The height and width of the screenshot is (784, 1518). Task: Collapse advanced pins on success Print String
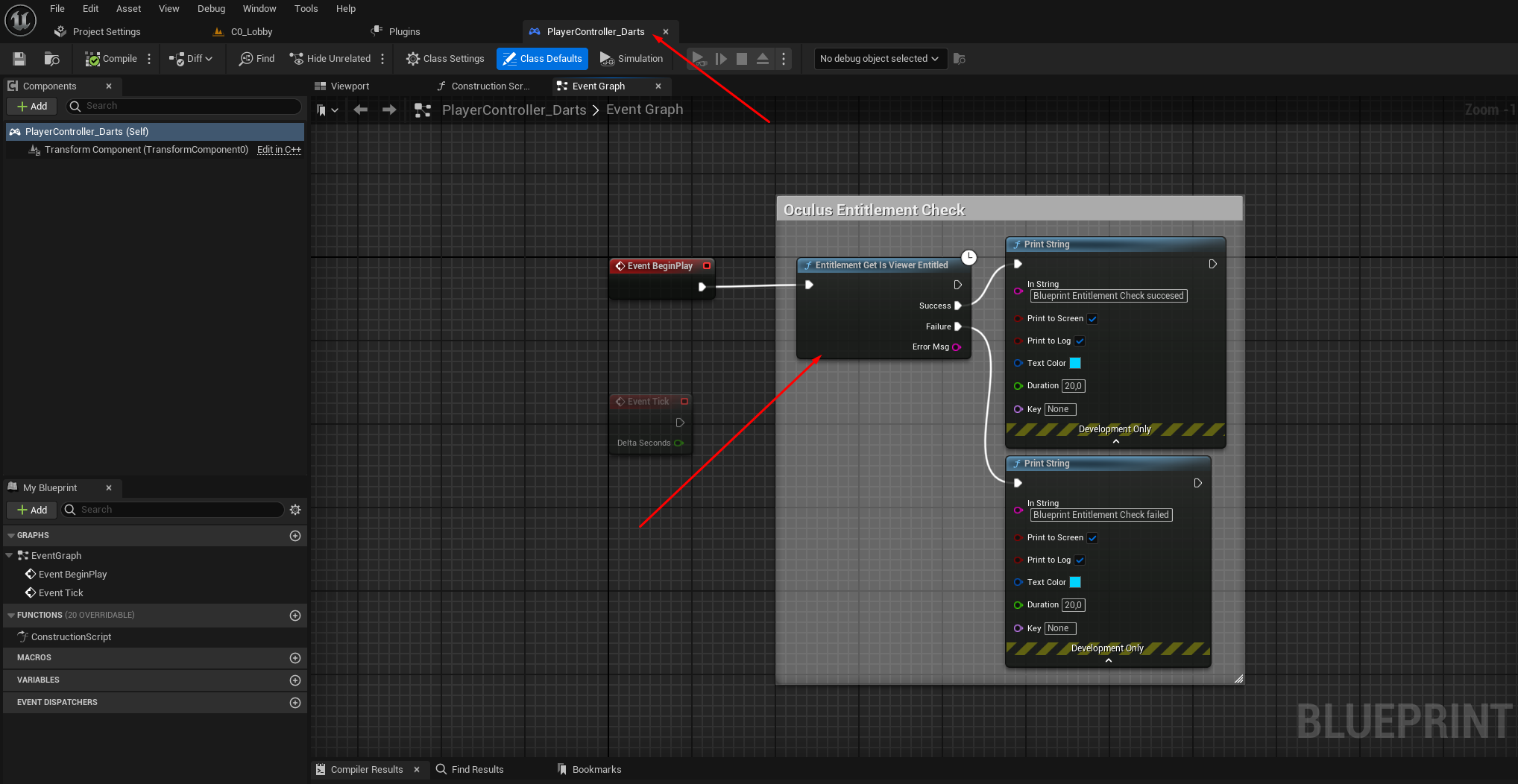[1116, 441]
